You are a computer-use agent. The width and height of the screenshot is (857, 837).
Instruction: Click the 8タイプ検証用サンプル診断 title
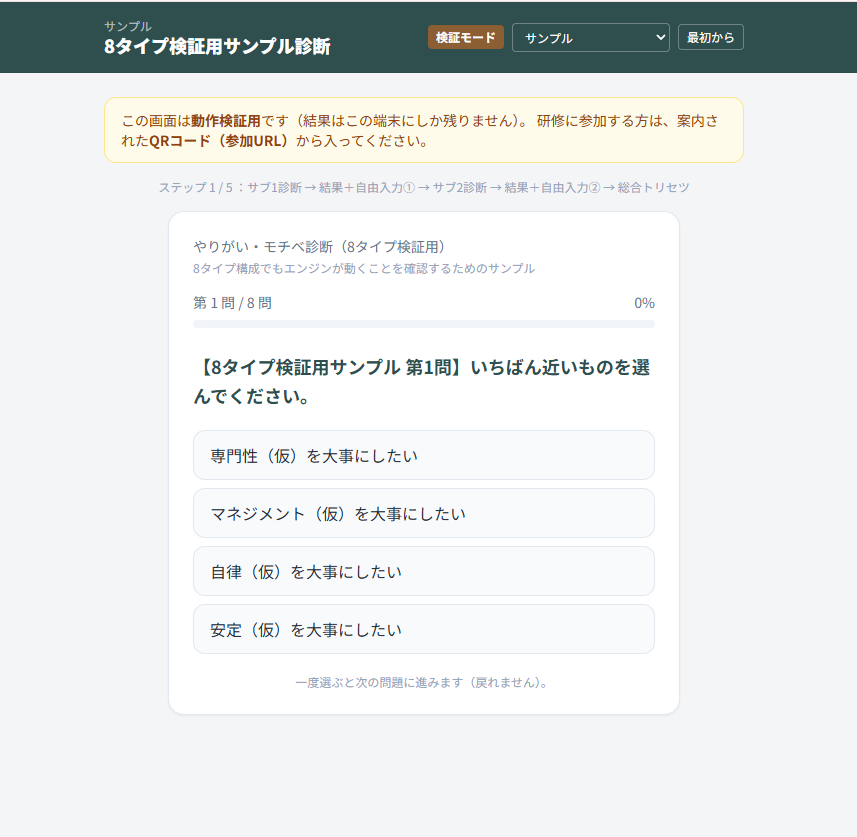click(217, 46)
